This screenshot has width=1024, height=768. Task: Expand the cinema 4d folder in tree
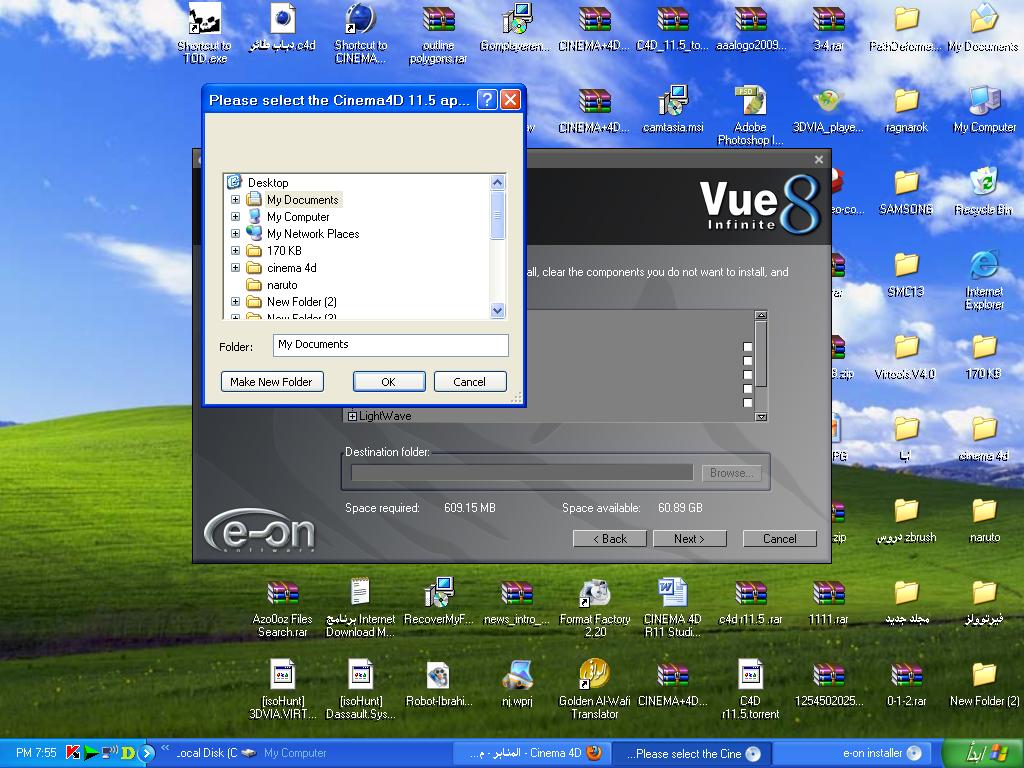pos(235,267)
